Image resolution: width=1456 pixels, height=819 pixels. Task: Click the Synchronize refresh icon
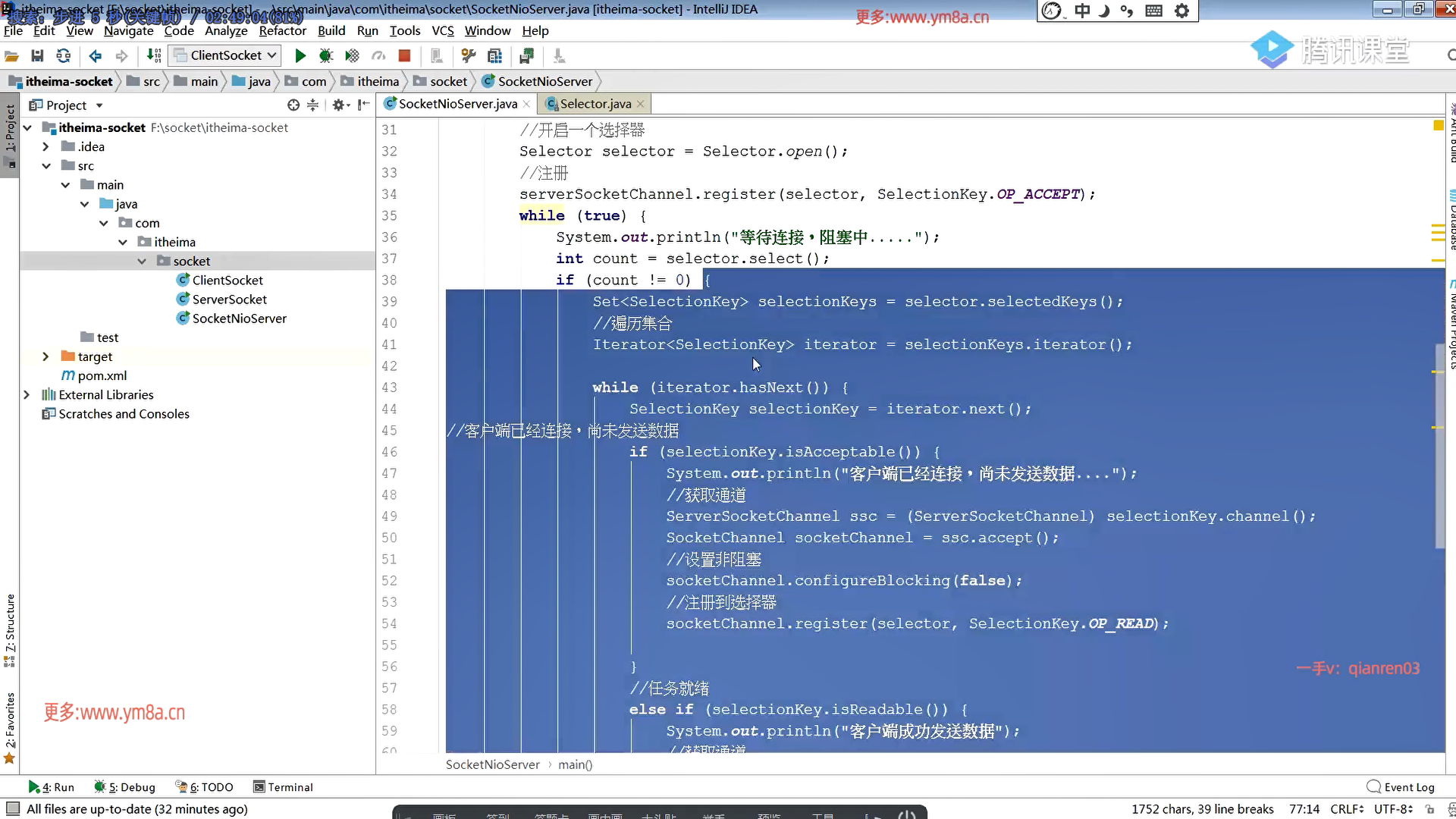tap(64, 55)
